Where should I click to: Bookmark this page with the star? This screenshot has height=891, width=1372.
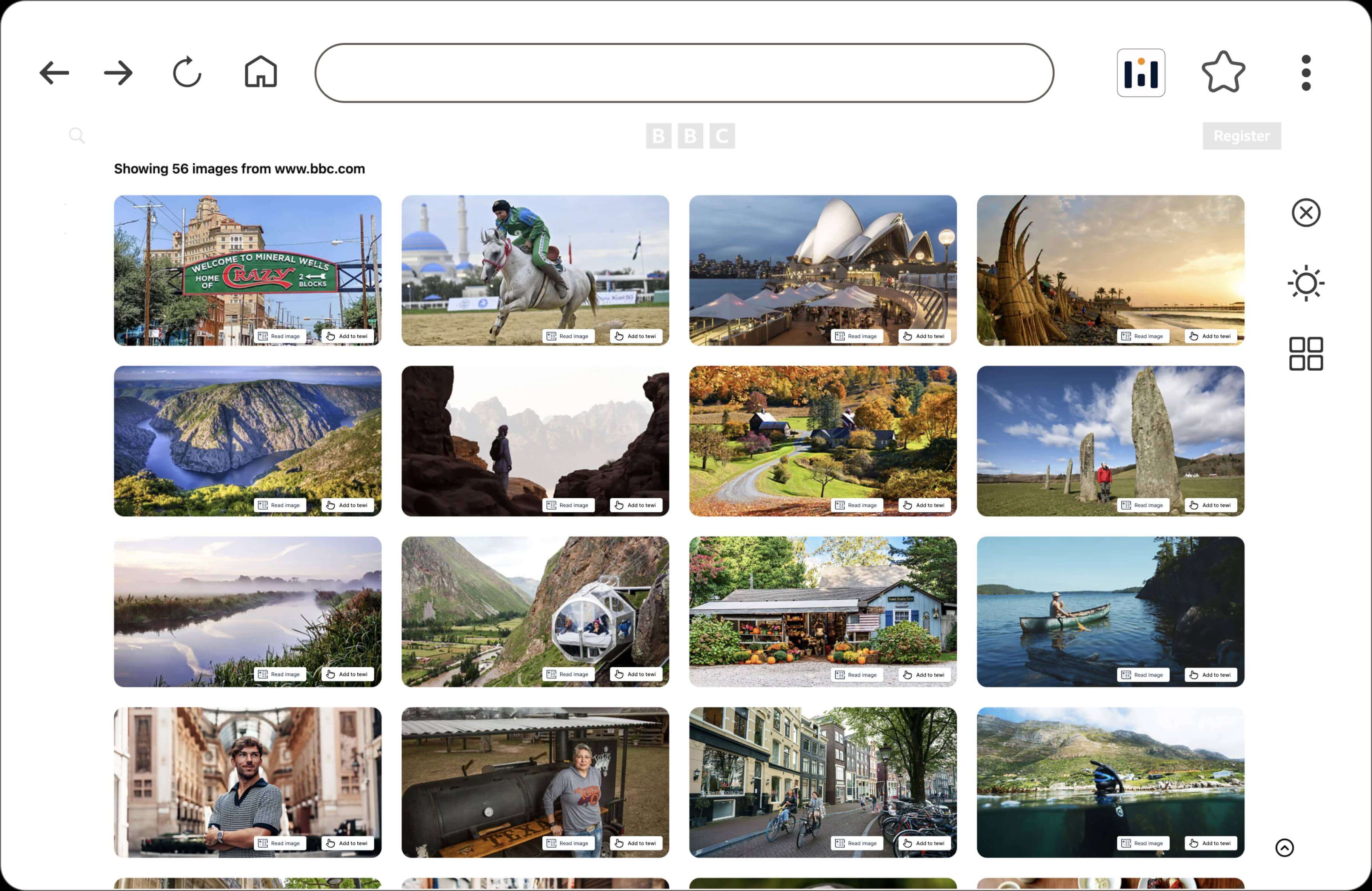1223,72
